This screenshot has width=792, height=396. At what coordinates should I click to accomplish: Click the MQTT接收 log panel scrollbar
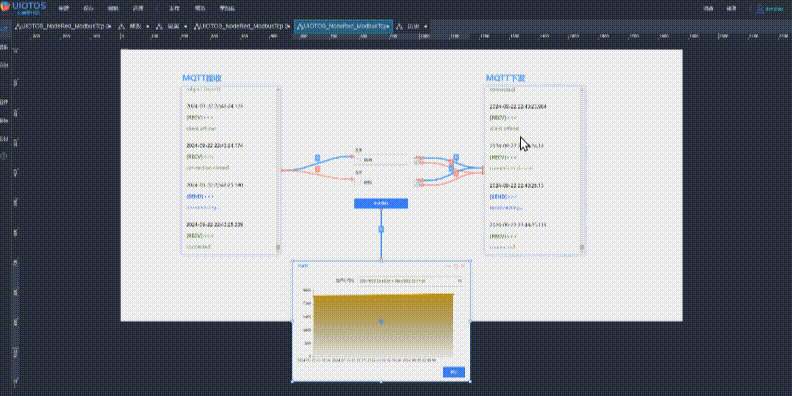(x=278, y=170)
